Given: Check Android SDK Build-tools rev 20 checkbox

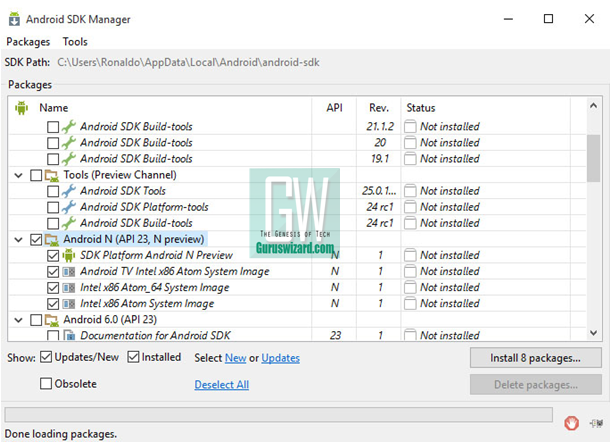Looking at the screenshot, I should tap(53, 143).
